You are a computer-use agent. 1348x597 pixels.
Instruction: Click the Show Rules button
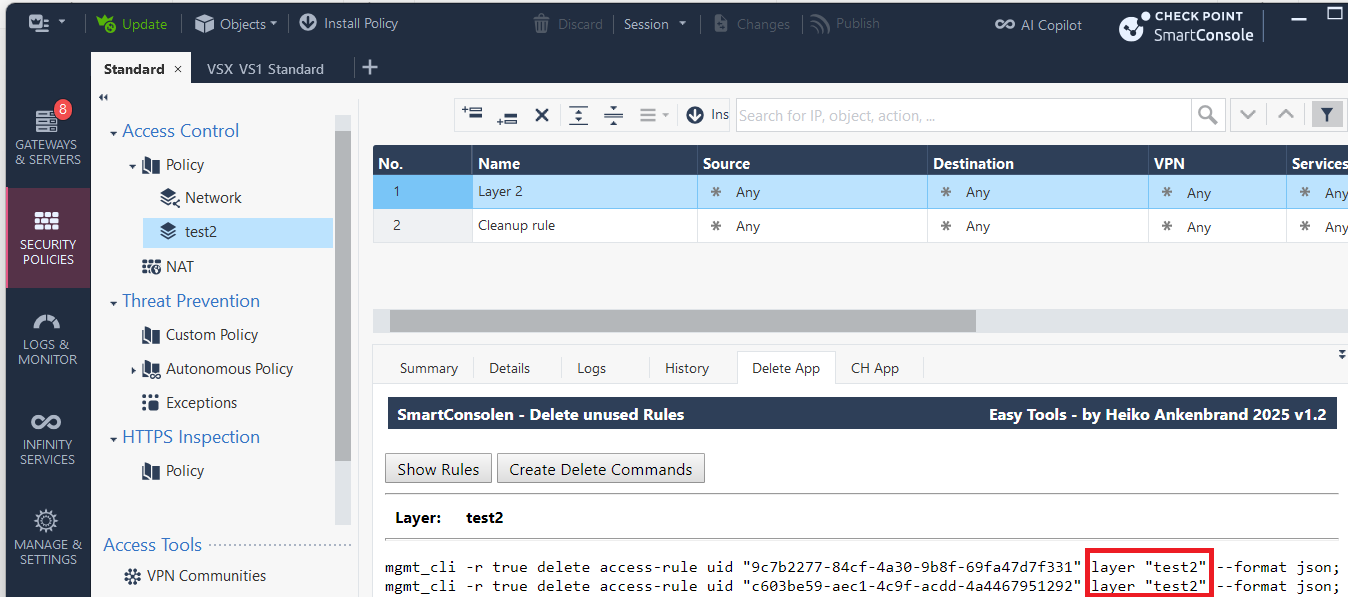[x=438, y=469]
